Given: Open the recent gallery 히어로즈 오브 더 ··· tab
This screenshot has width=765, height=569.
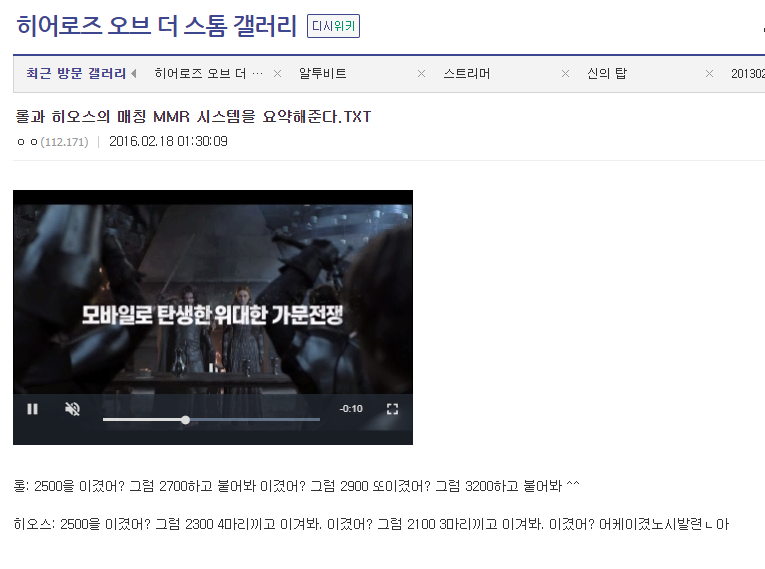Looking at the screenshot, I should [209, 74].
